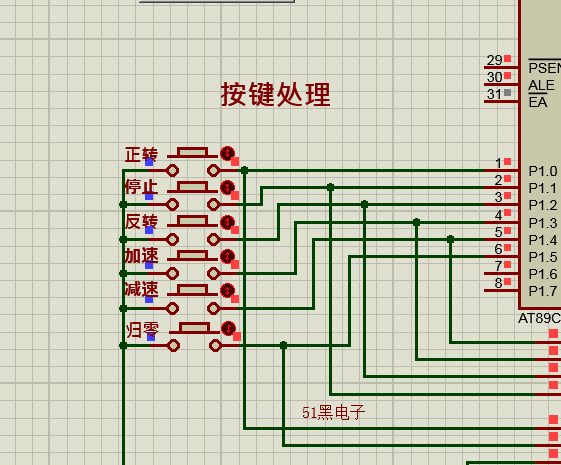Click the pin 30 logic state square
561x465 pixels.
tap(507, 75)
